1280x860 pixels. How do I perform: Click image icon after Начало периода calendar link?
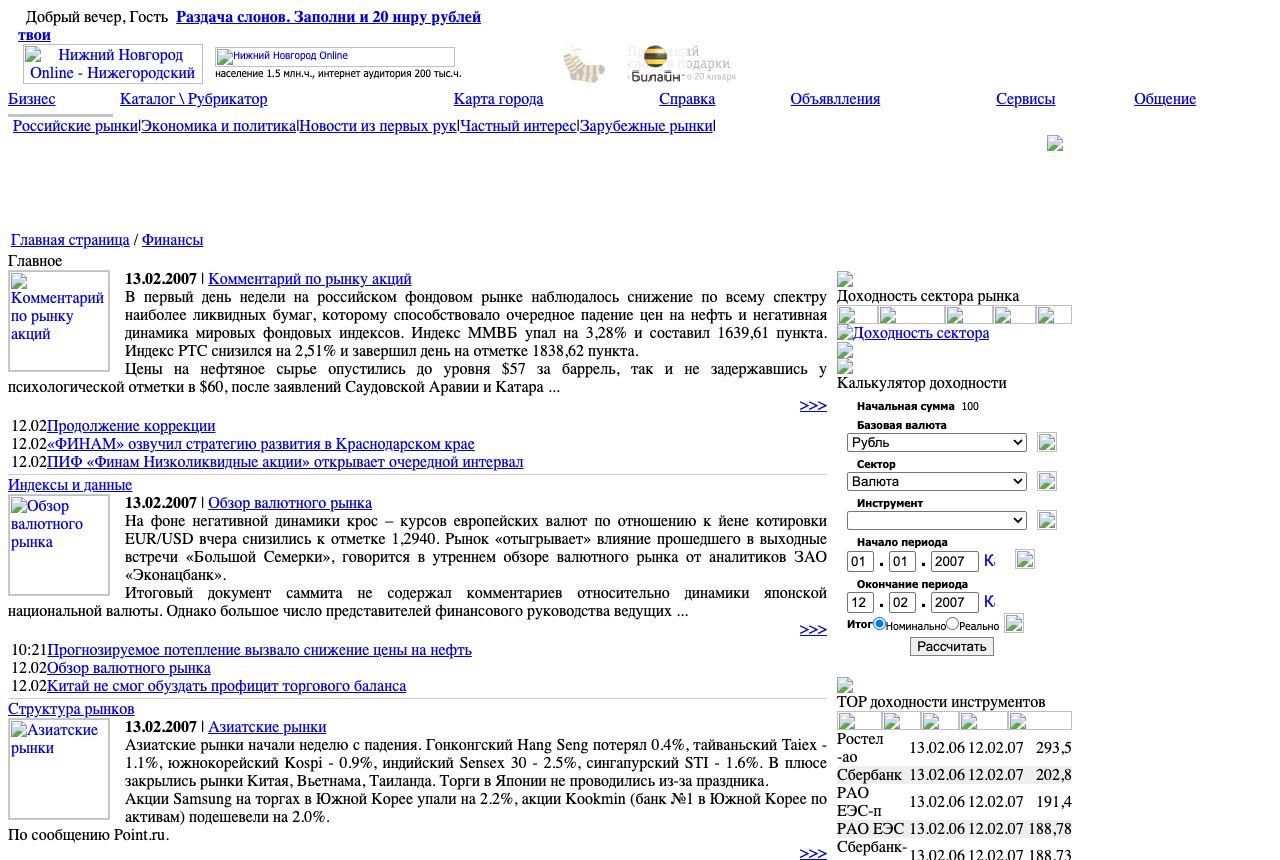coord(1025,559)
